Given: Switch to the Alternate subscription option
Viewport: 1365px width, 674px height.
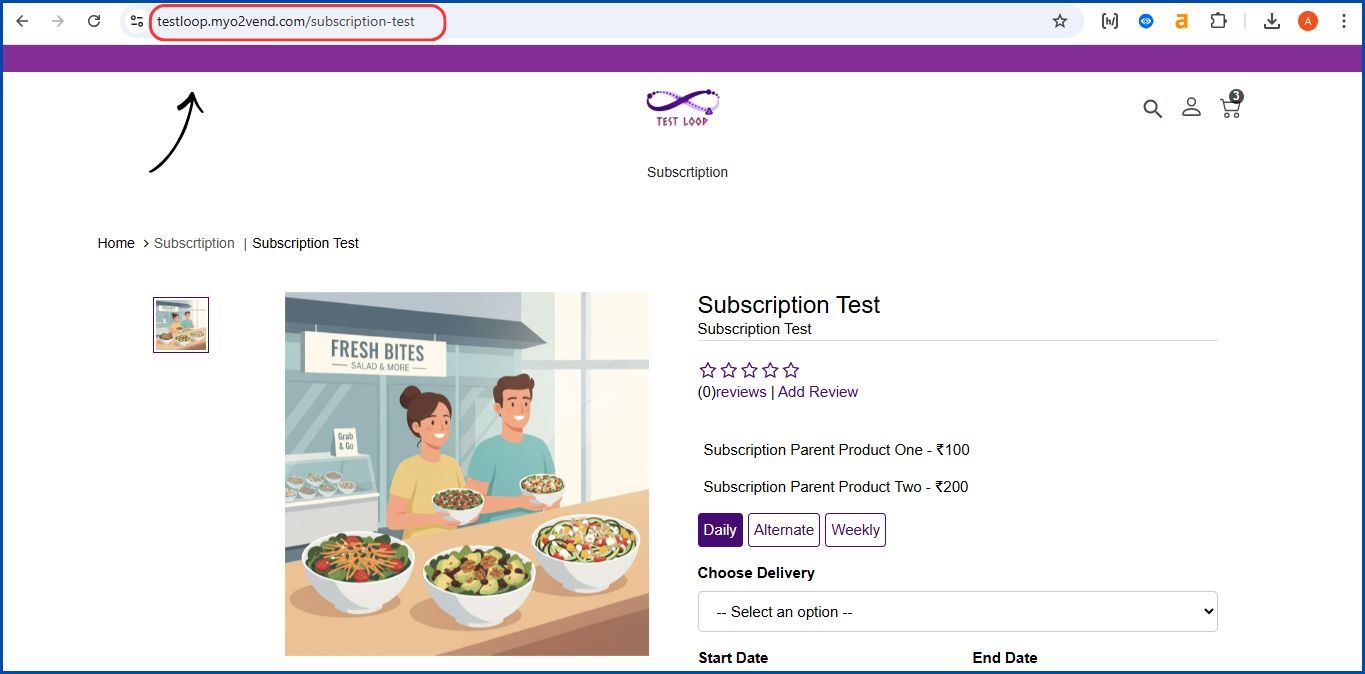Looking at the screenshot, I should (783, 529).
